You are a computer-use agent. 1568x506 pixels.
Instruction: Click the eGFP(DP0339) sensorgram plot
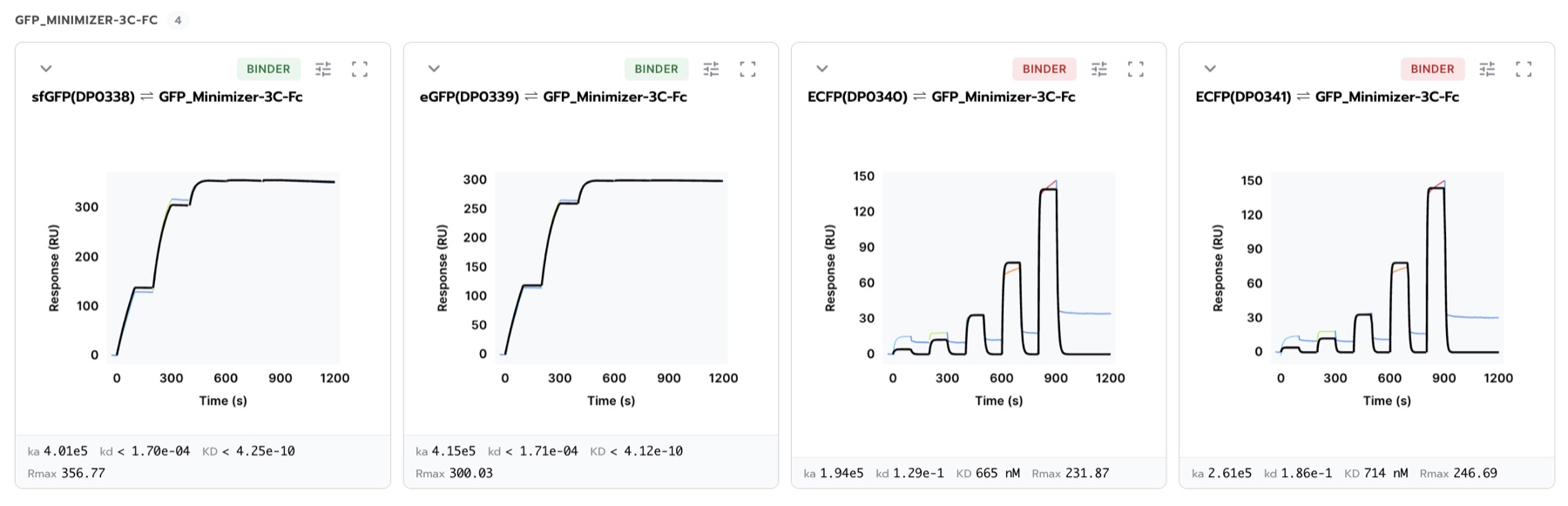[611, 267]
